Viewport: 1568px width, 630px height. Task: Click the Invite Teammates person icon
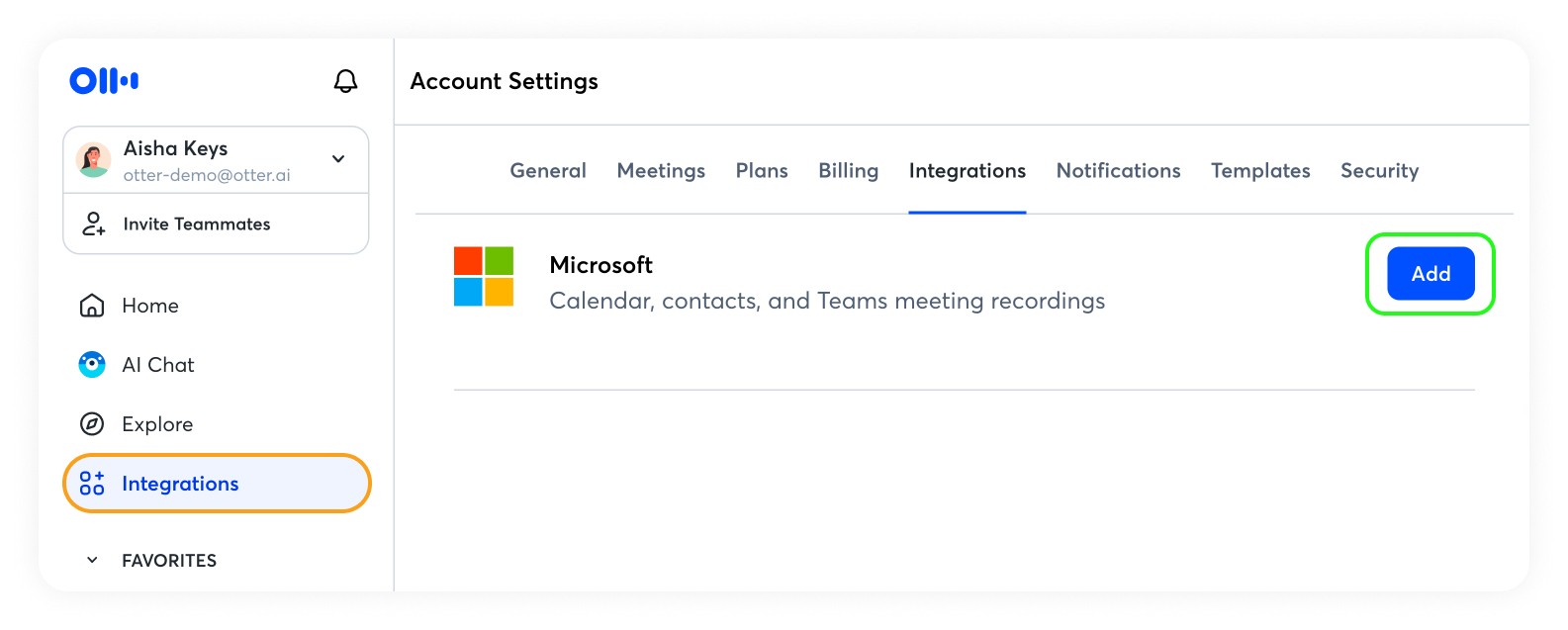93,224
